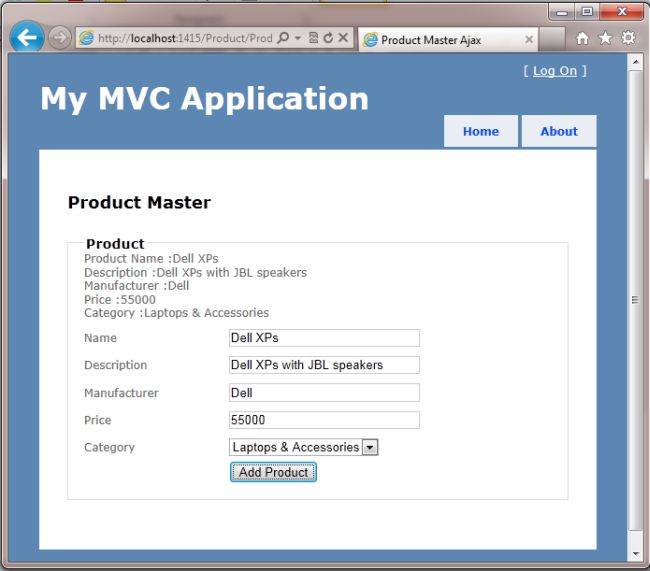Click the 'Price :55000' text line

[x=120, y=299]
